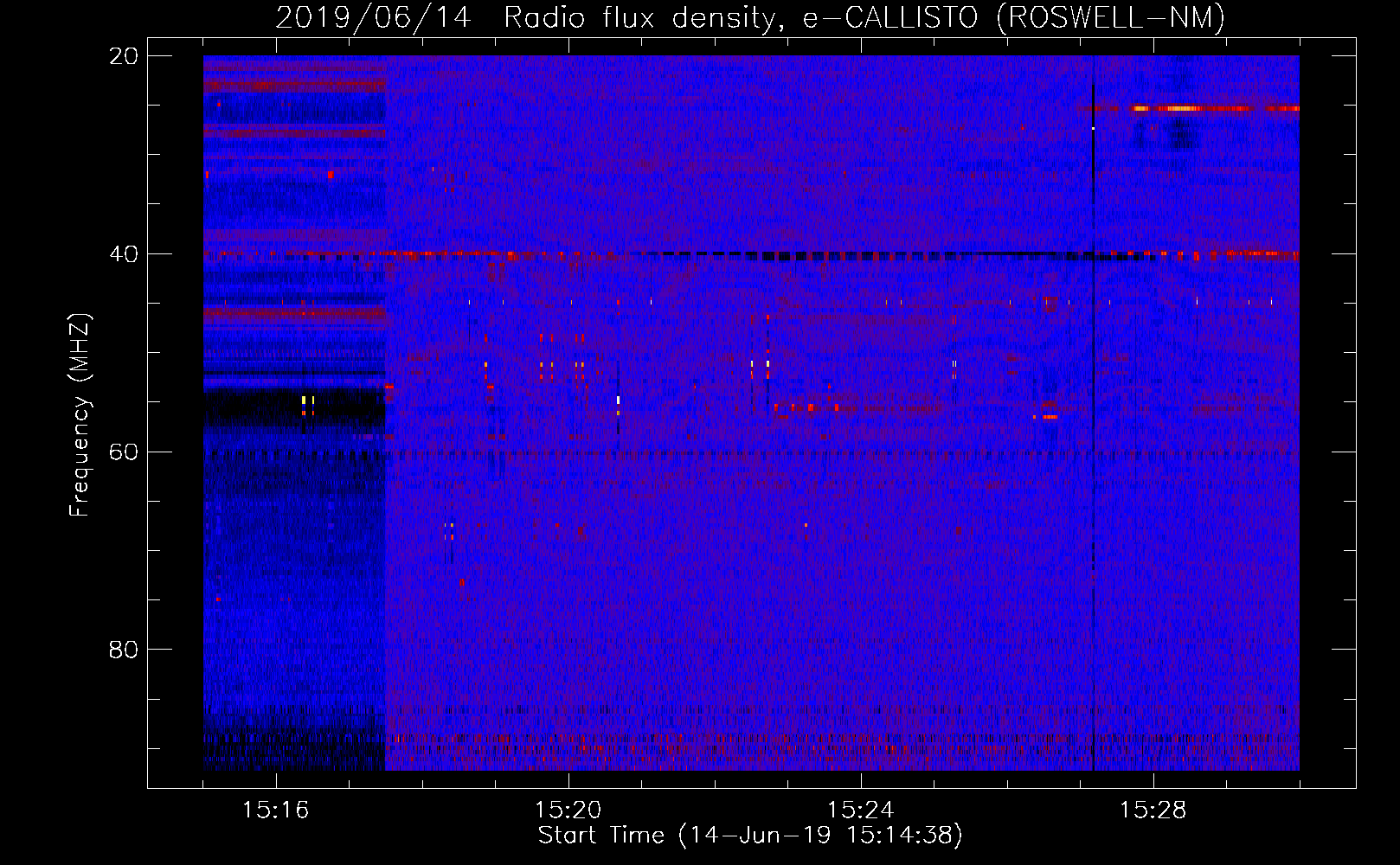The width and height of the screenshot is (1400, 865).
Task: Click the 'Start Time (14-Jun-19 15:14:38)' label
Action: 750,836
